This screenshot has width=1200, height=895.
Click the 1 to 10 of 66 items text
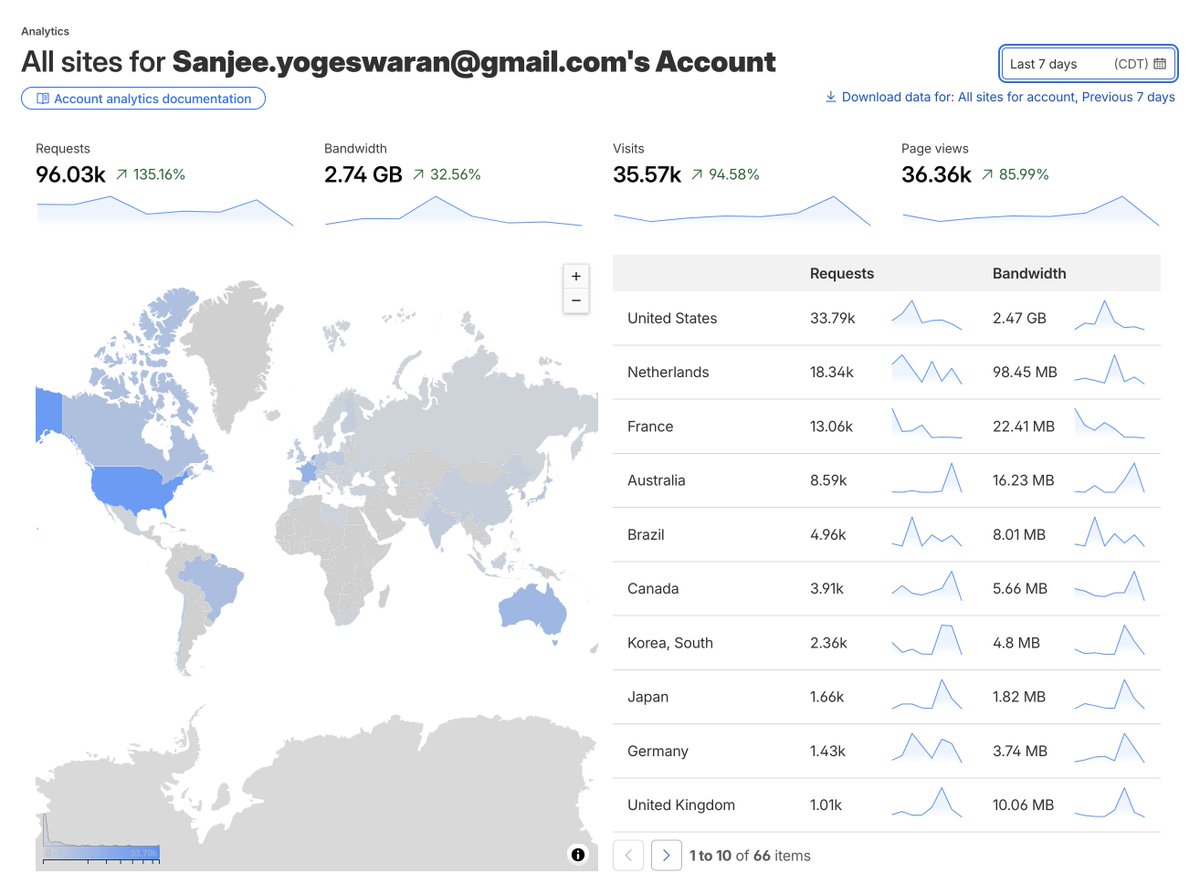(749, 856)
